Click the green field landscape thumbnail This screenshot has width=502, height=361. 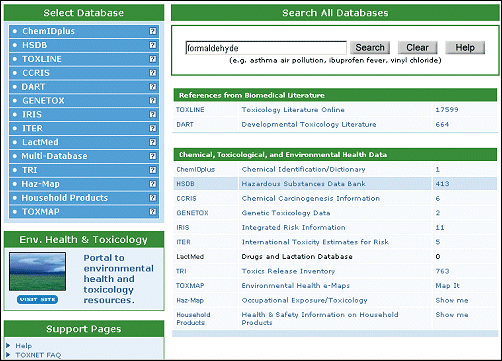(x=37, y=271)
